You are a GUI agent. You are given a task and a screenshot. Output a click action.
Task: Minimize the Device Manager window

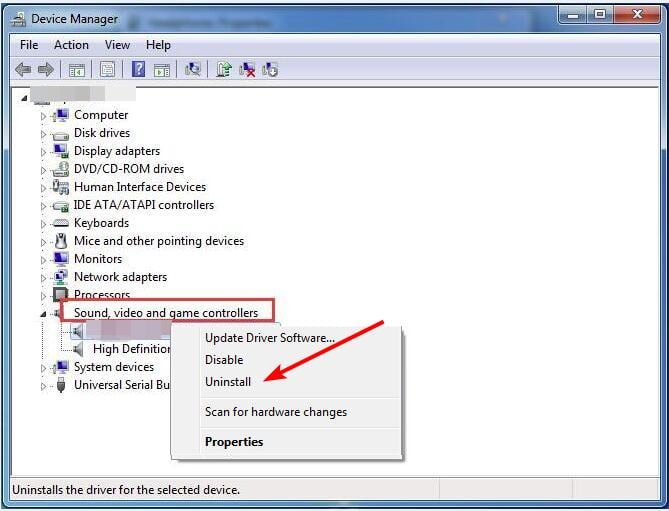click(573, 15)
